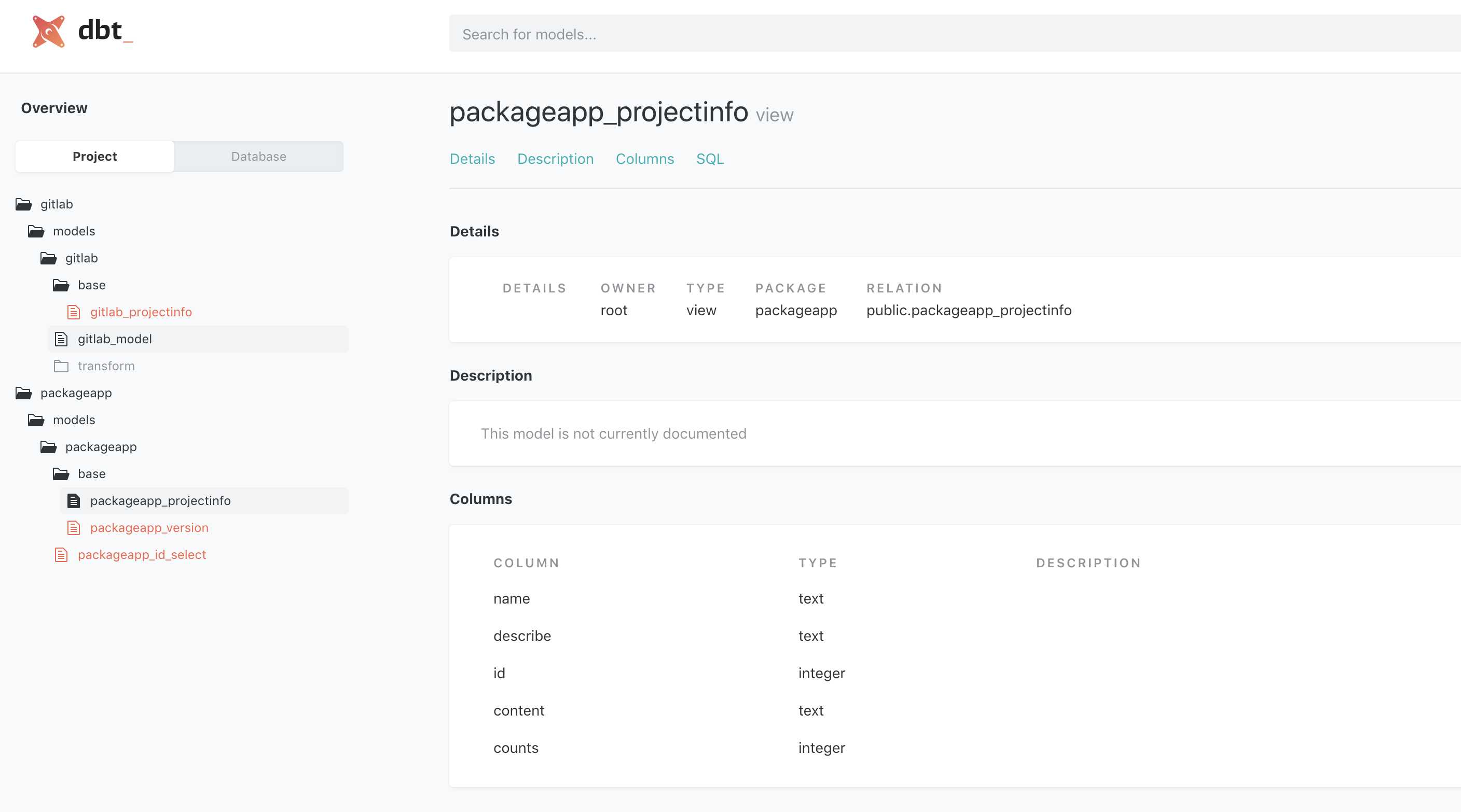Open gitlab_projectinfo file icon
Image resolution: width=1461 pixels, height=812 pixels.
click(x=73, y=312)
